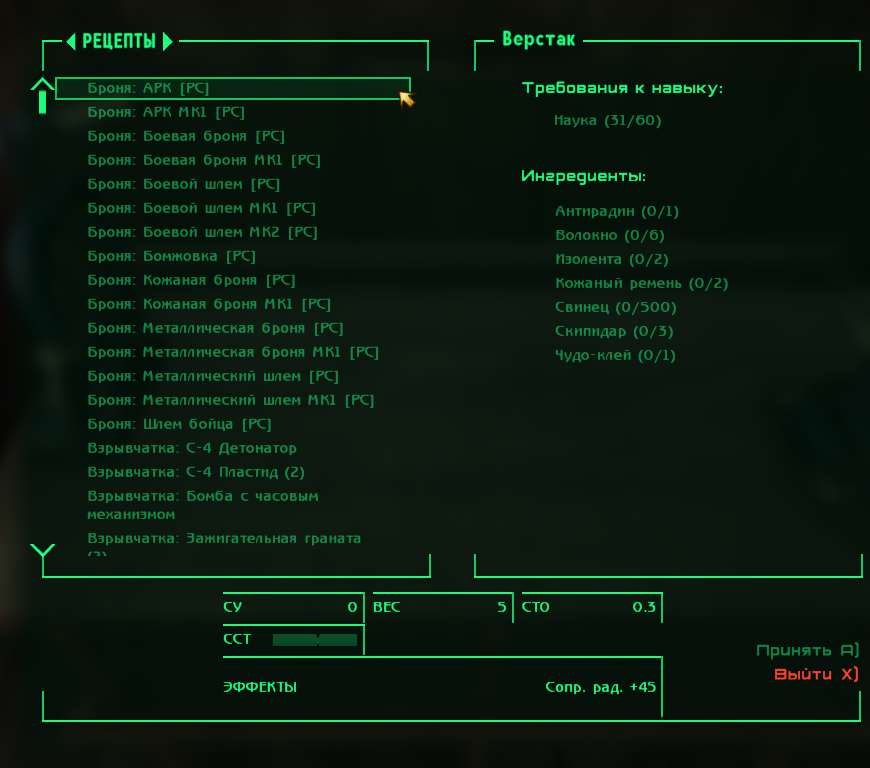The height and width of the screenshot is (768, 870).
Task: Select recipe Броня: АРК [РС]
Action: click(x=148, y=88)
